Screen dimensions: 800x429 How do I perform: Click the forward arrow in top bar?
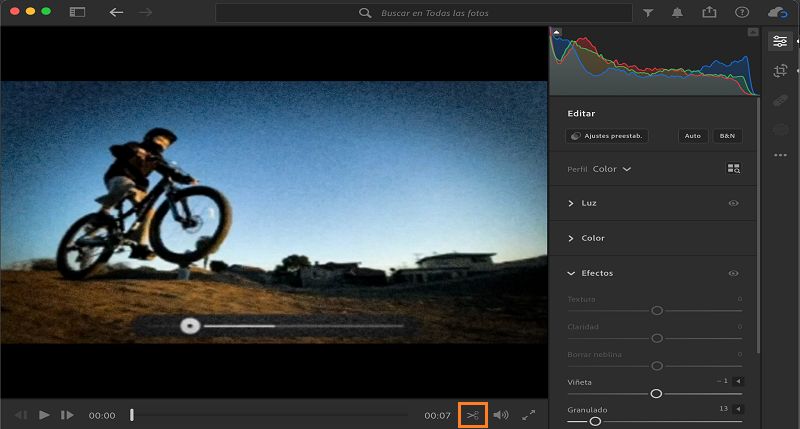[x=145, y=12]
